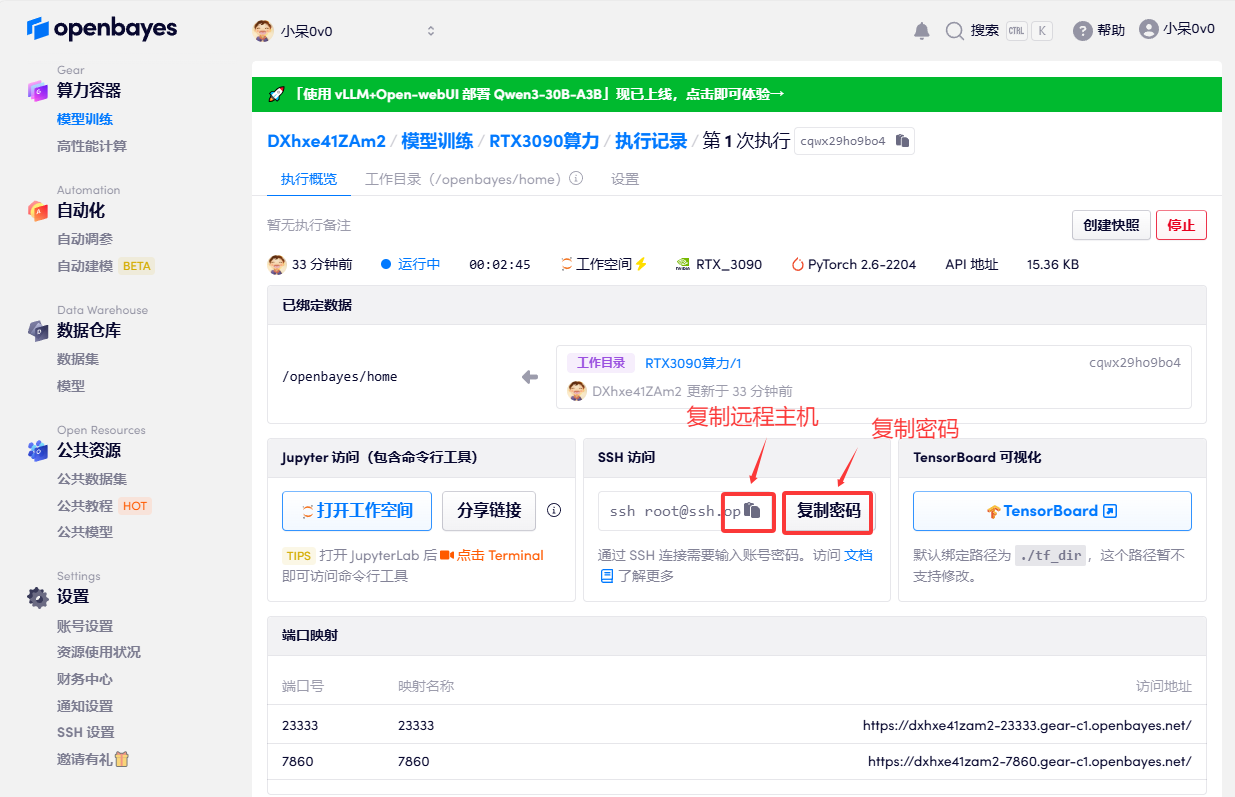Click the NVIDIA RTX_3090 icon

coord(684,265)
